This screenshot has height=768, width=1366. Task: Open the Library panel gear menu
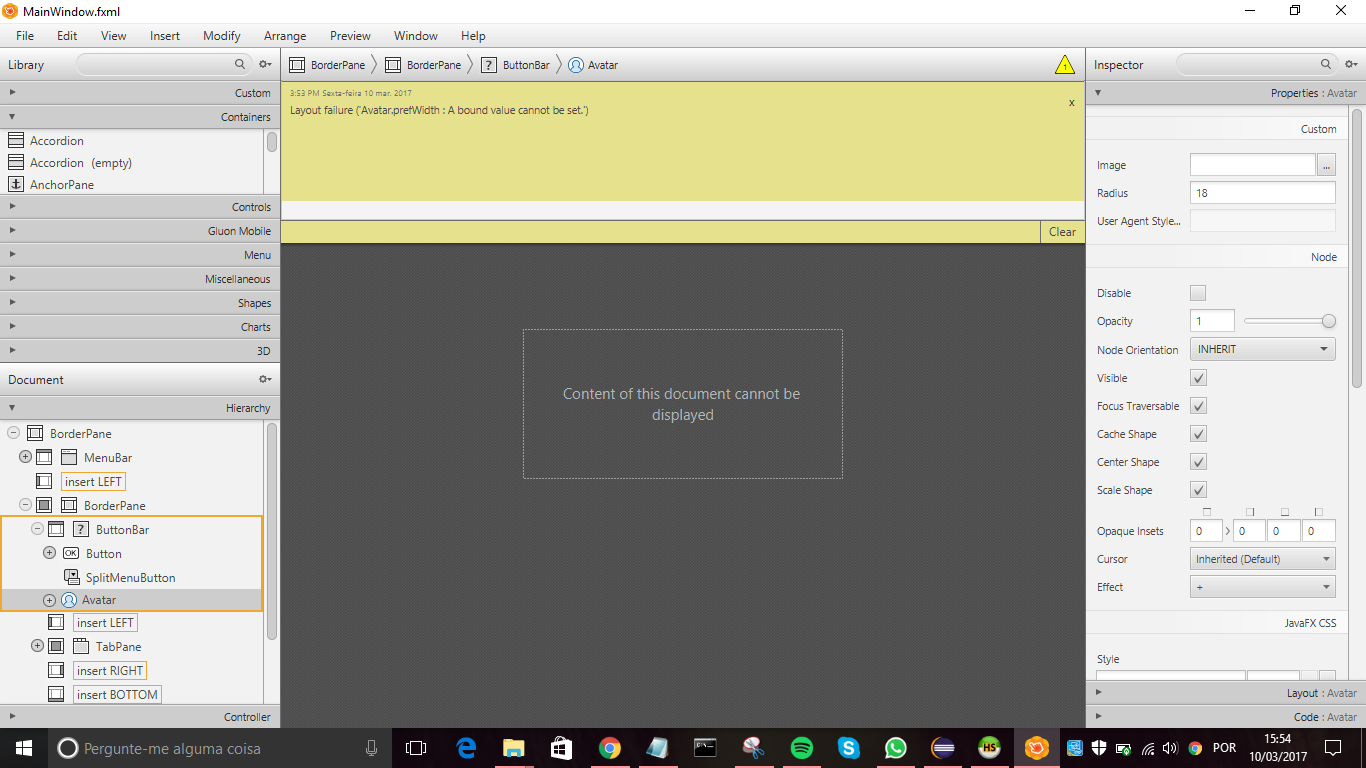[x=265, y=64]
